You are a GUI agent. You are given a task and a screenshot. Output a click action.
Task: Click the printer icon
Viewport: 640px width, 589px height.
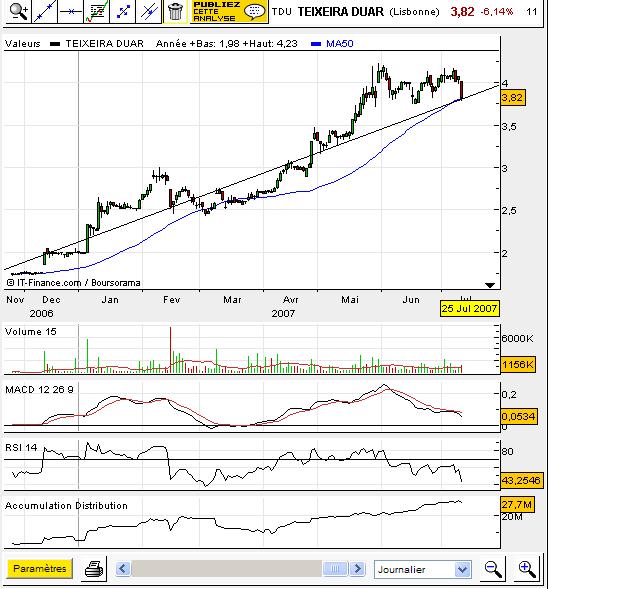coord(93,569)
